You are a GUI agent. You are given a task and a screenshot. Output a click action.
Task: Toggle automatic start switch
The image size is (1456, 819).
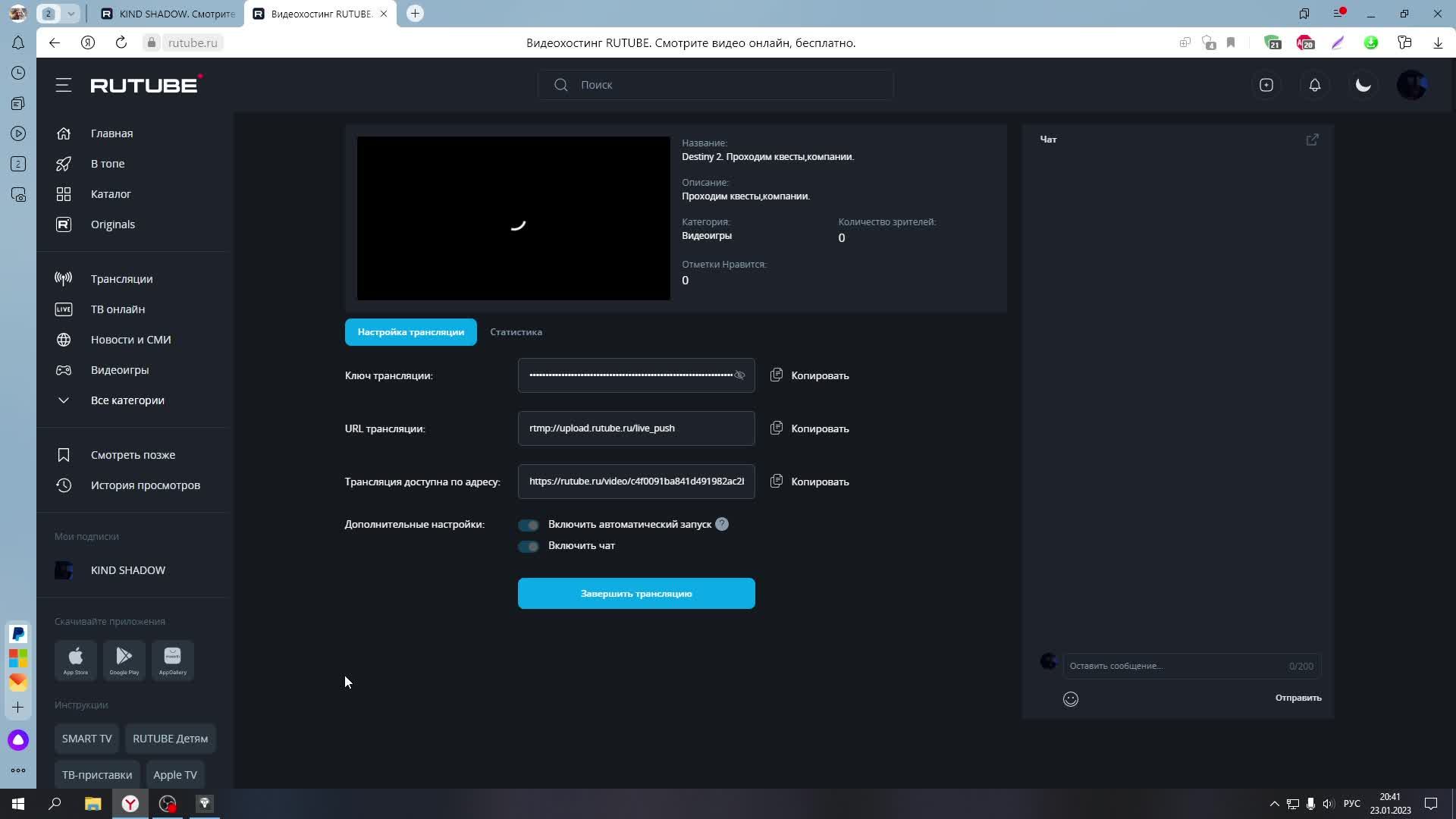[x=529, y=525]
